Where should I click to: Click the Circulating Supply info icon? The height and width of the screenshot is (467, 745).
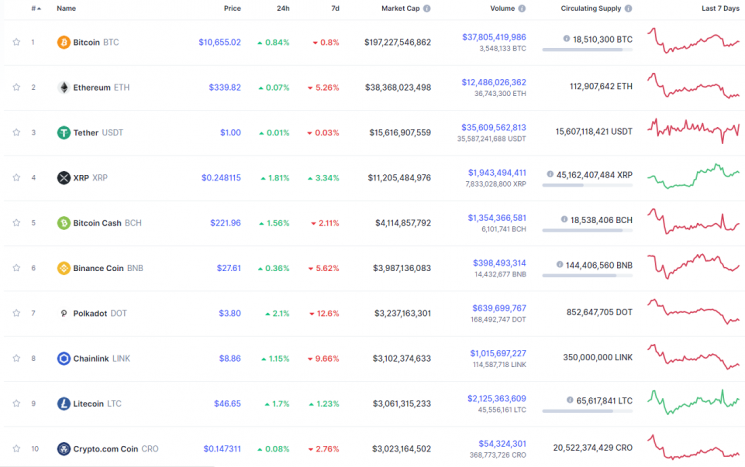coord(628,9)
